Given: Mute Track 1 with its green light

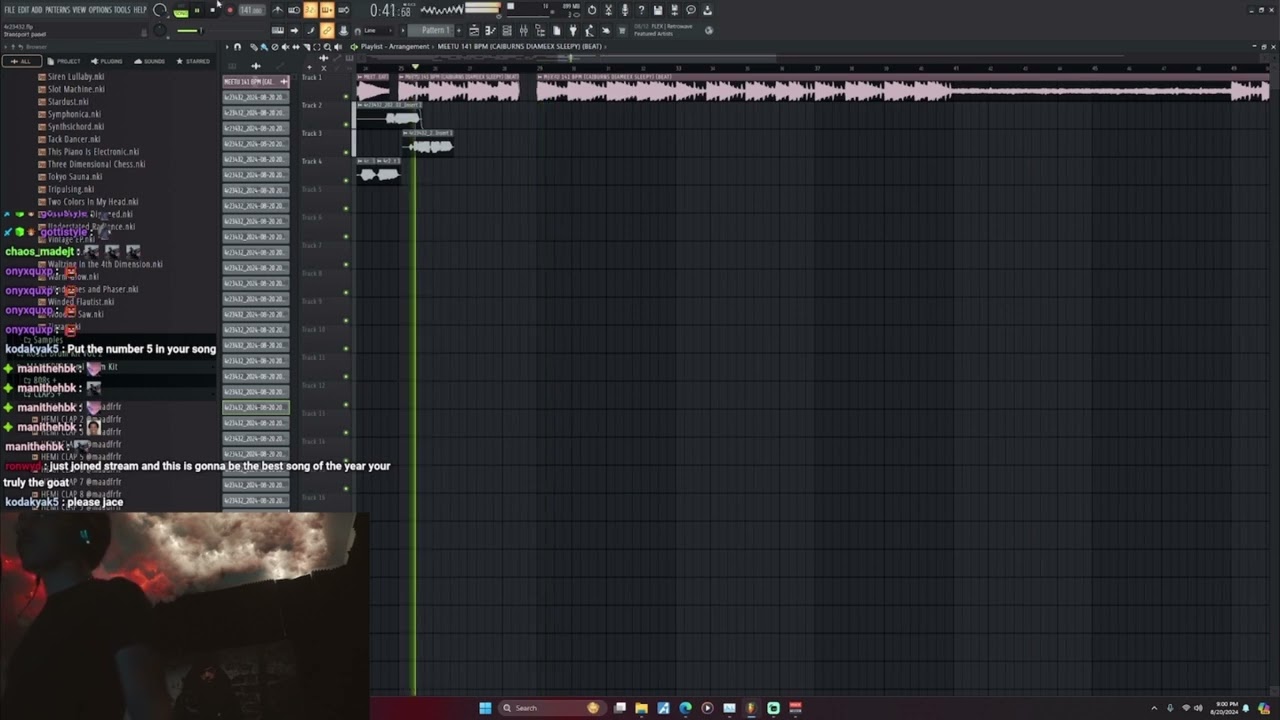Looking at the screenshot, I should [346, 97].
